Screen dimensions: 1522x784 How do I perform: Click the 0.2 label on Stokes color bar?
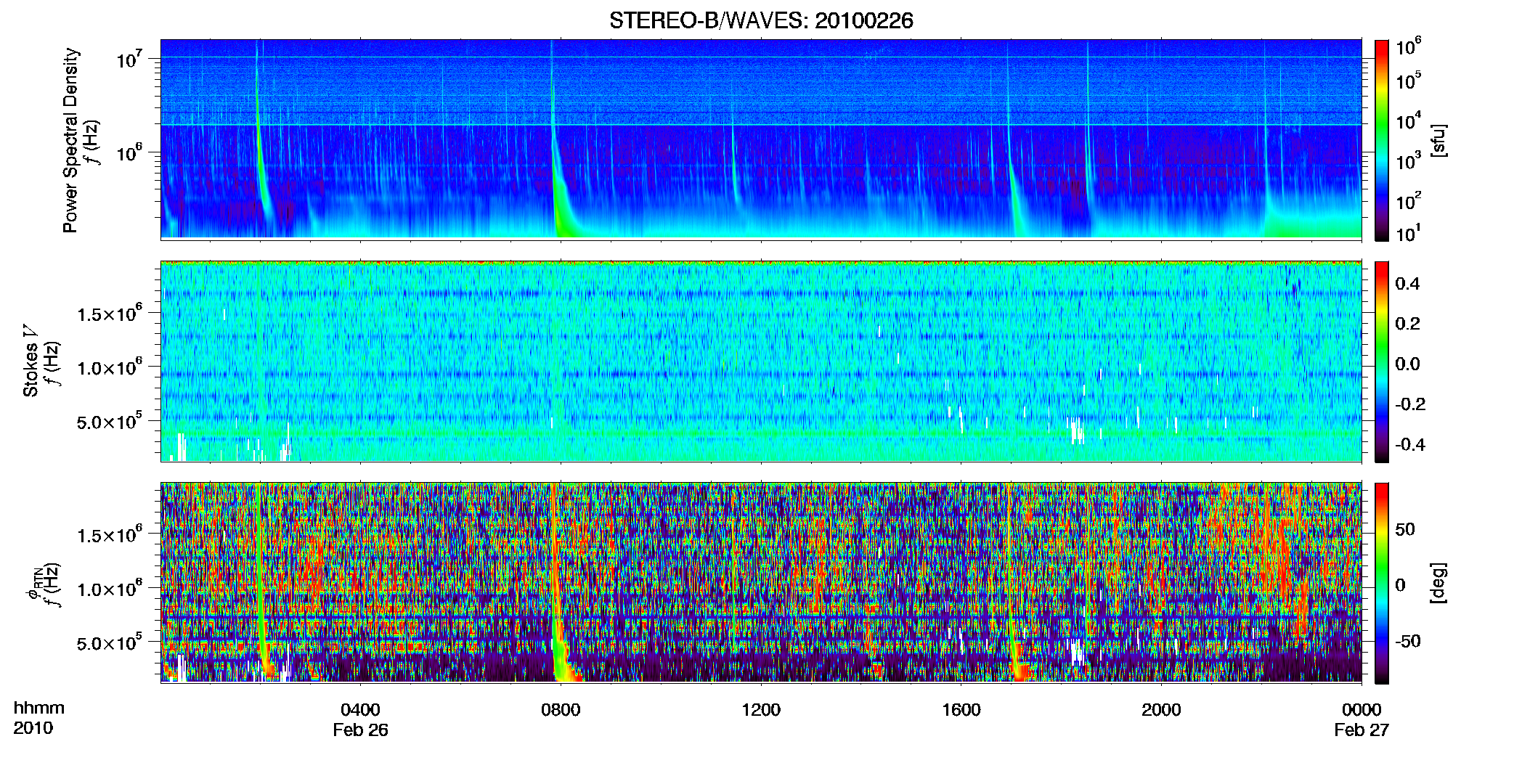coord(1407,324)
